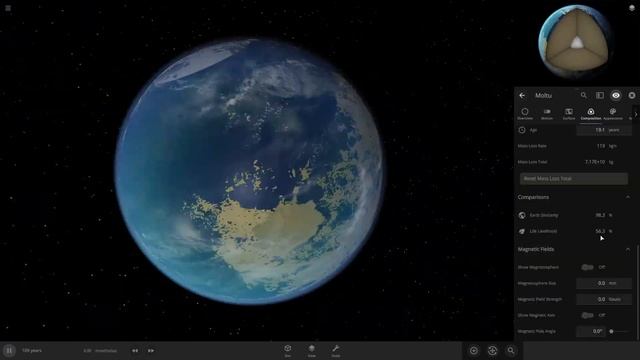The height and width of the screenshot is (360, 640).
Task: Edit Magnetic Field Strength value
Action: 604,299
